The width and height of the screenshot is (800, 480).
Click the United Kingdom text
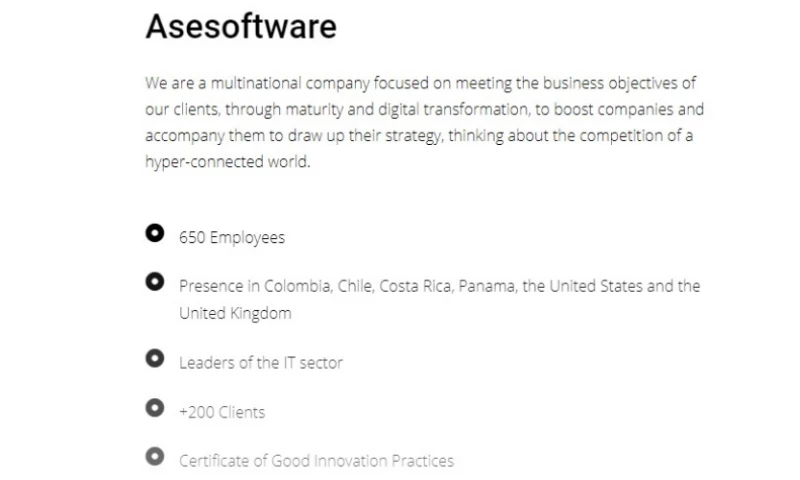pyautogui.click(x=235, y=313)
